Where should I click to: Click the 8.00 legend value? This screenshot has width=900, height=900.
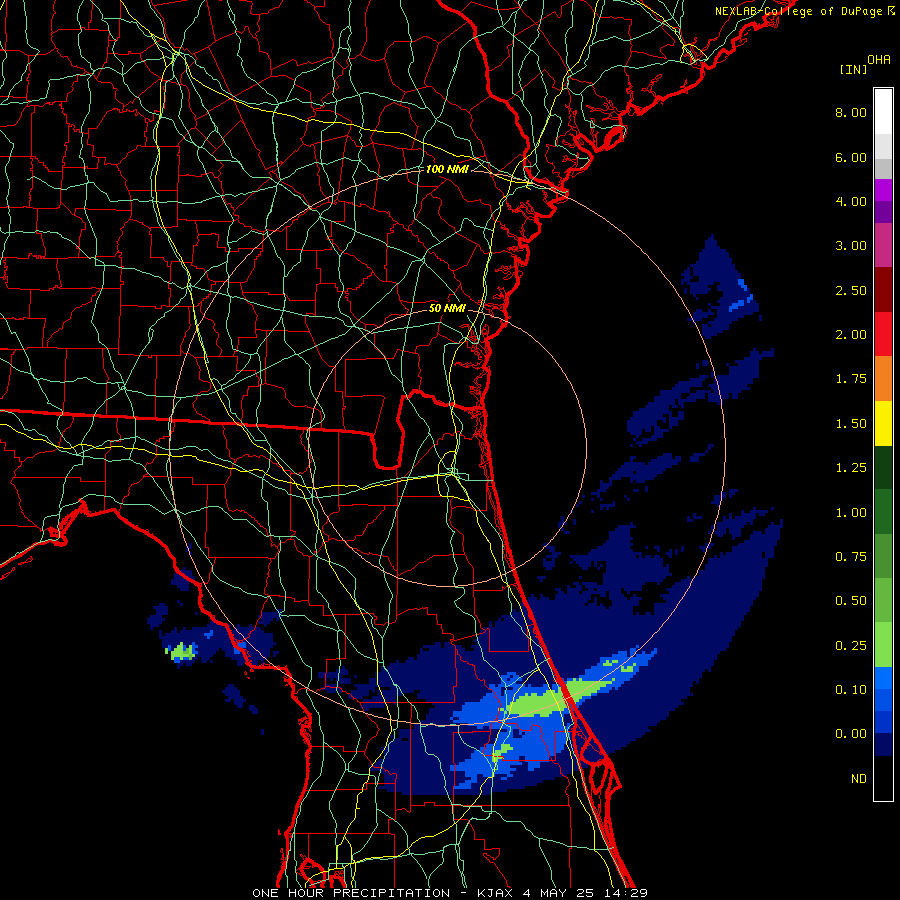(851, 112)
